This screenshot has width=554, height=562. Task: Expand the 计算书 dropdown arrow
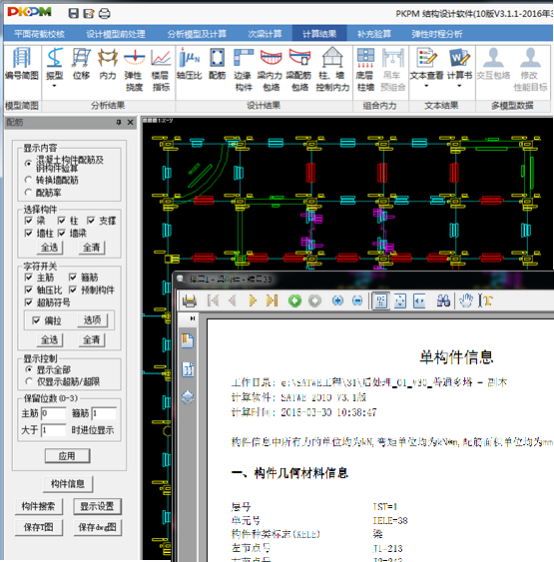[459, 86]
